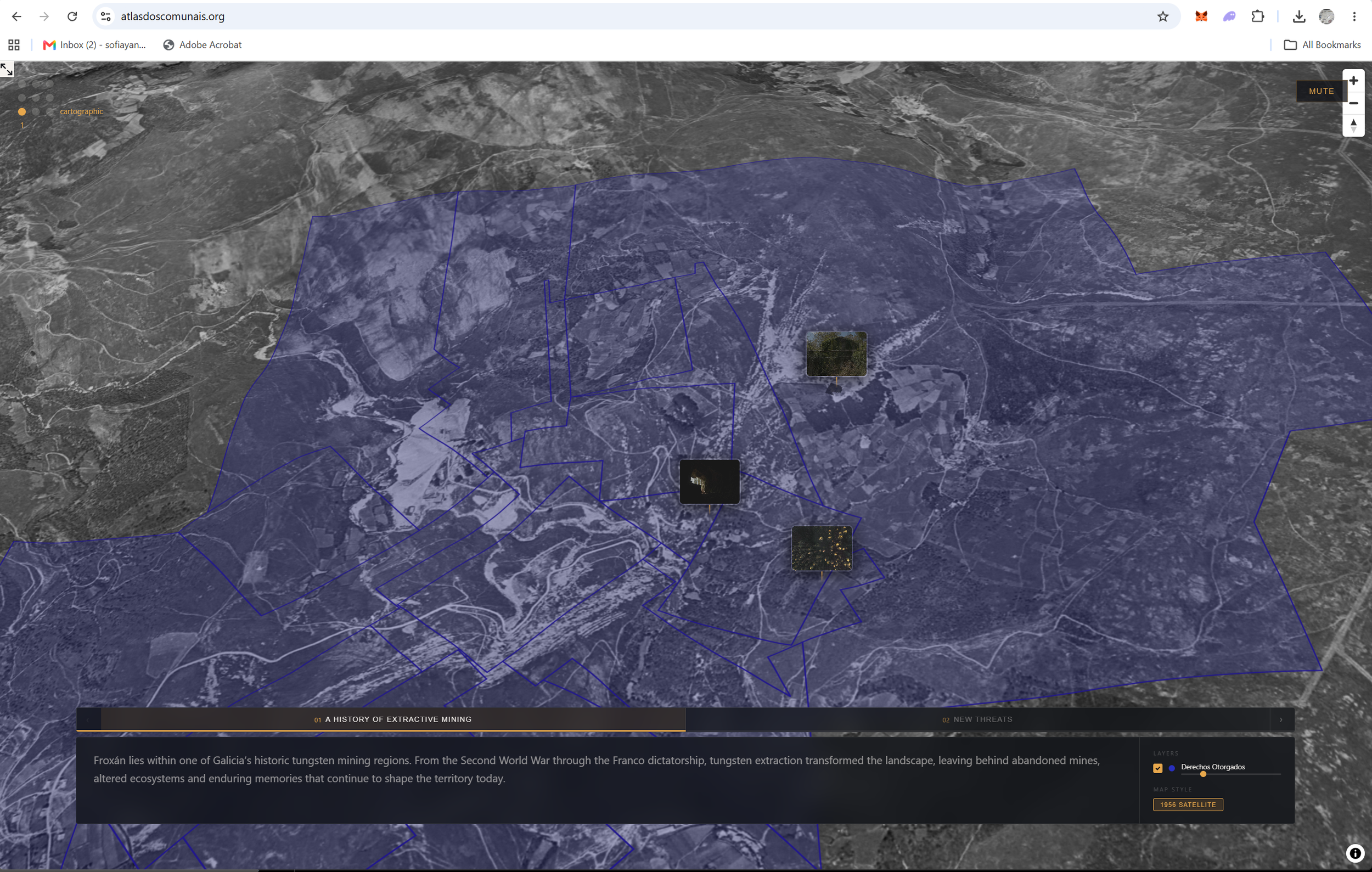
Task: Toggle fullscreen with the diagonal arrows icon
Action: 7,70
